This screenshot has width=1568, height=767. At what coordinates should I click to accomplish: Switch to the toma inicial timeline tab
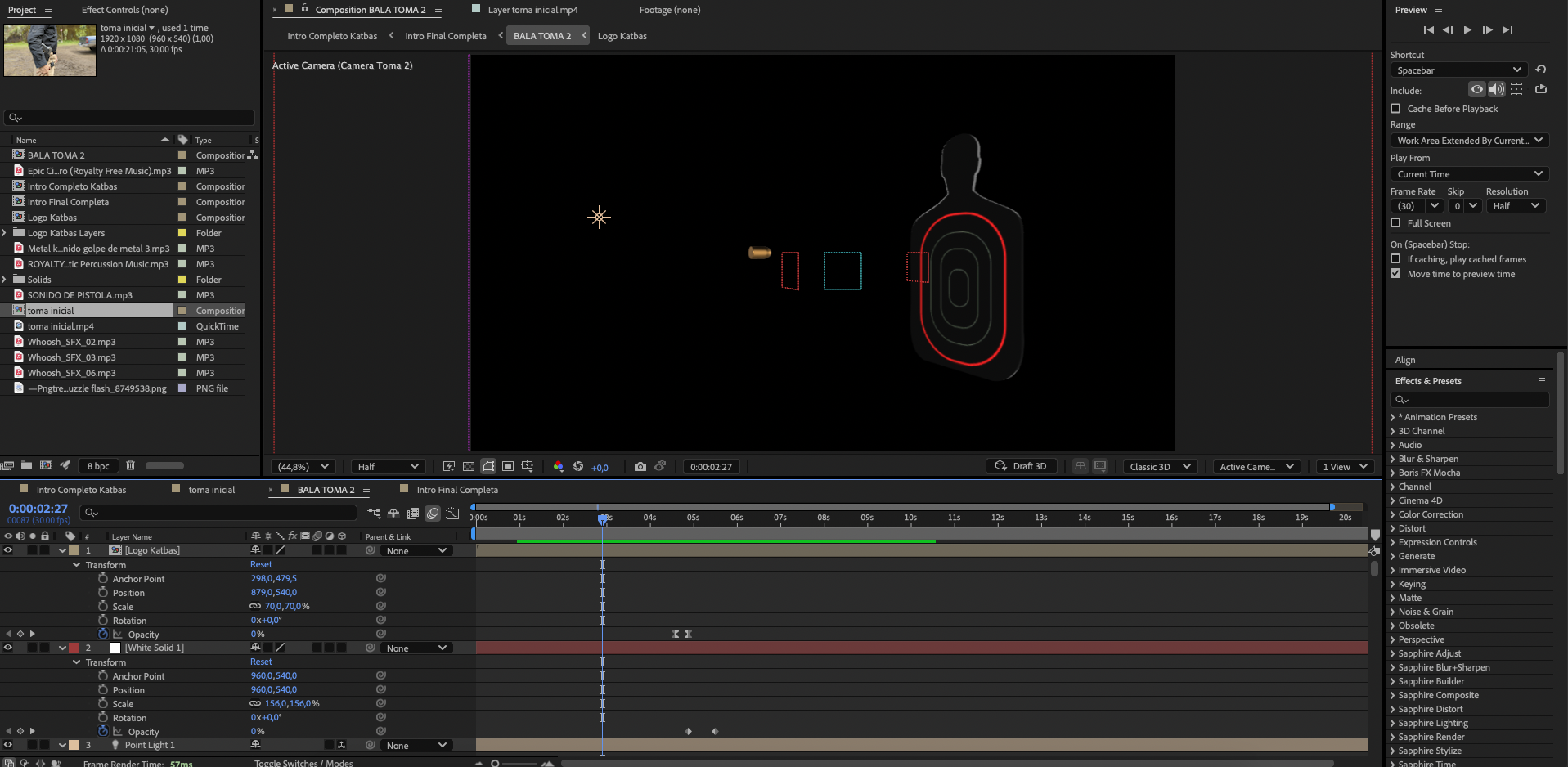pos(211,490)
